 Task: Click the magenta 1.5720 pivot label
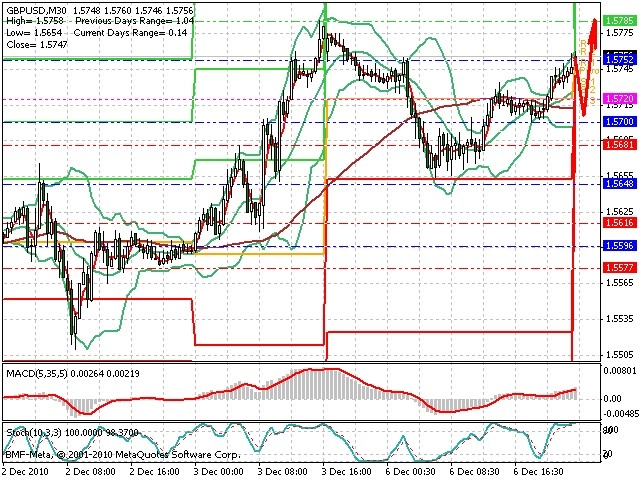[x=620, y=98]
